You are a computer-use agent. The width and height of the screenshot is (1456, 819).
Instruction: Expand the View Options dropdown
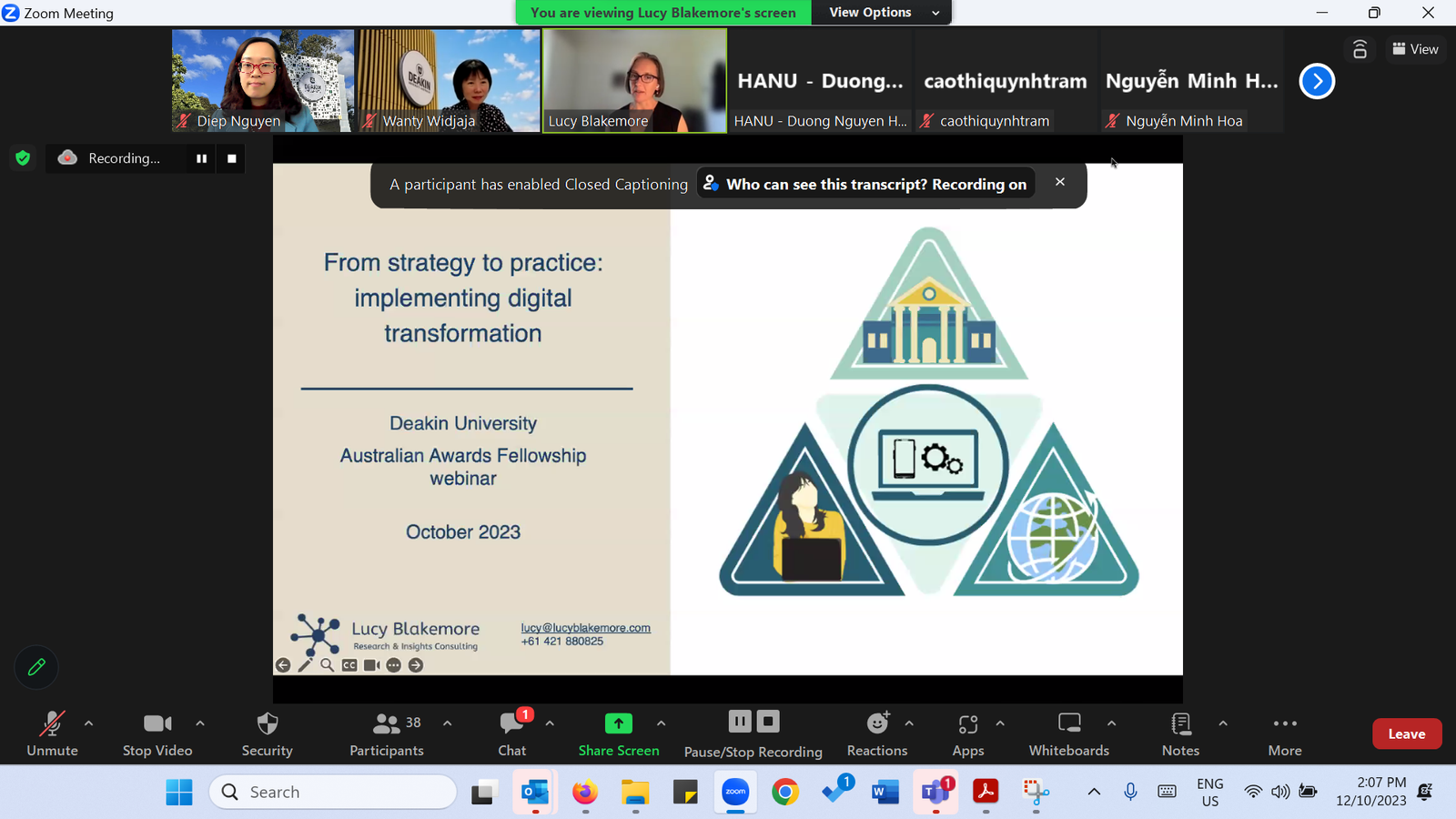click(x=883, y=13)
